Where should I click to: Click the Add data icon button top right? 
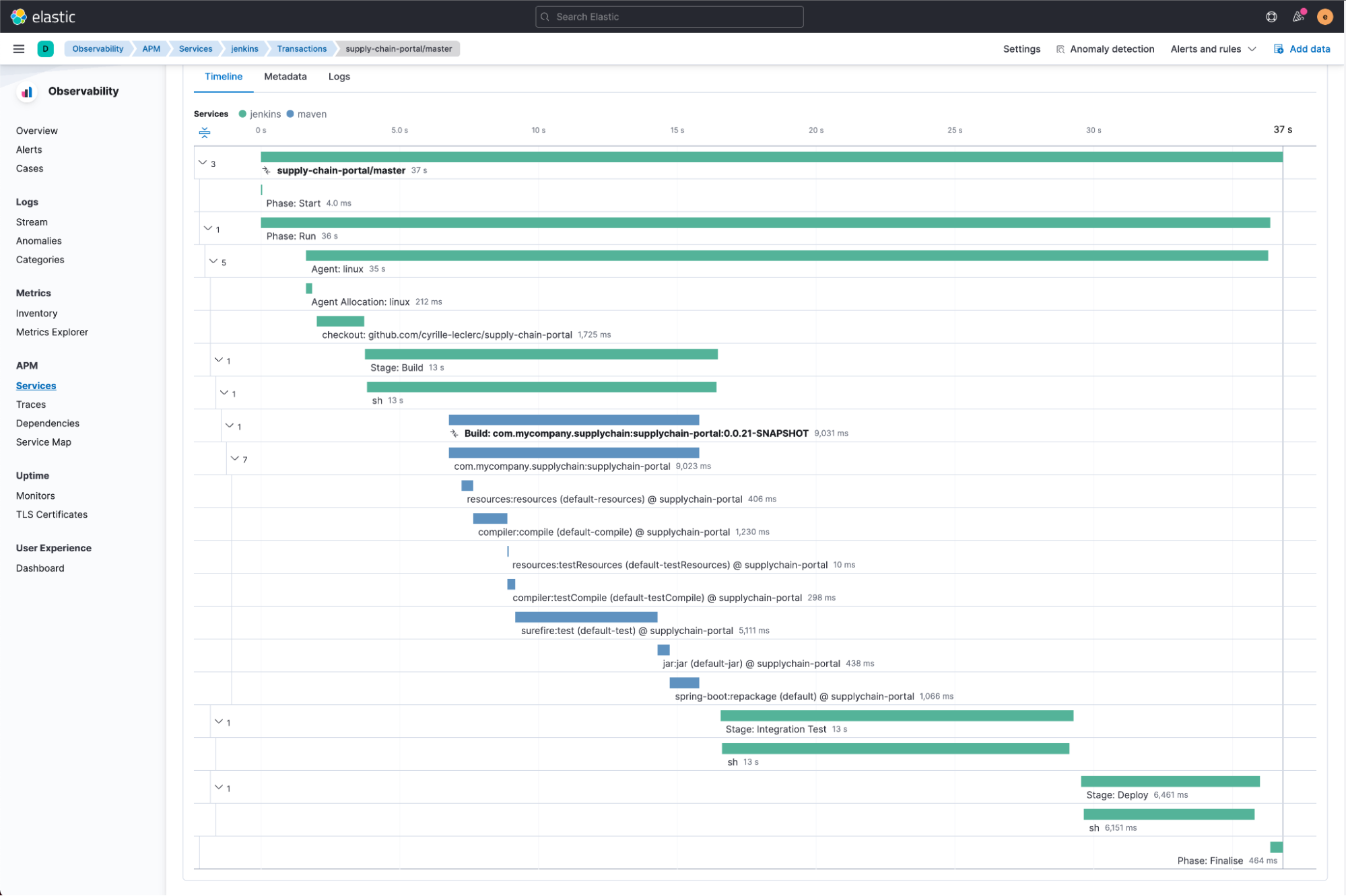click(x=1278, y=48)
